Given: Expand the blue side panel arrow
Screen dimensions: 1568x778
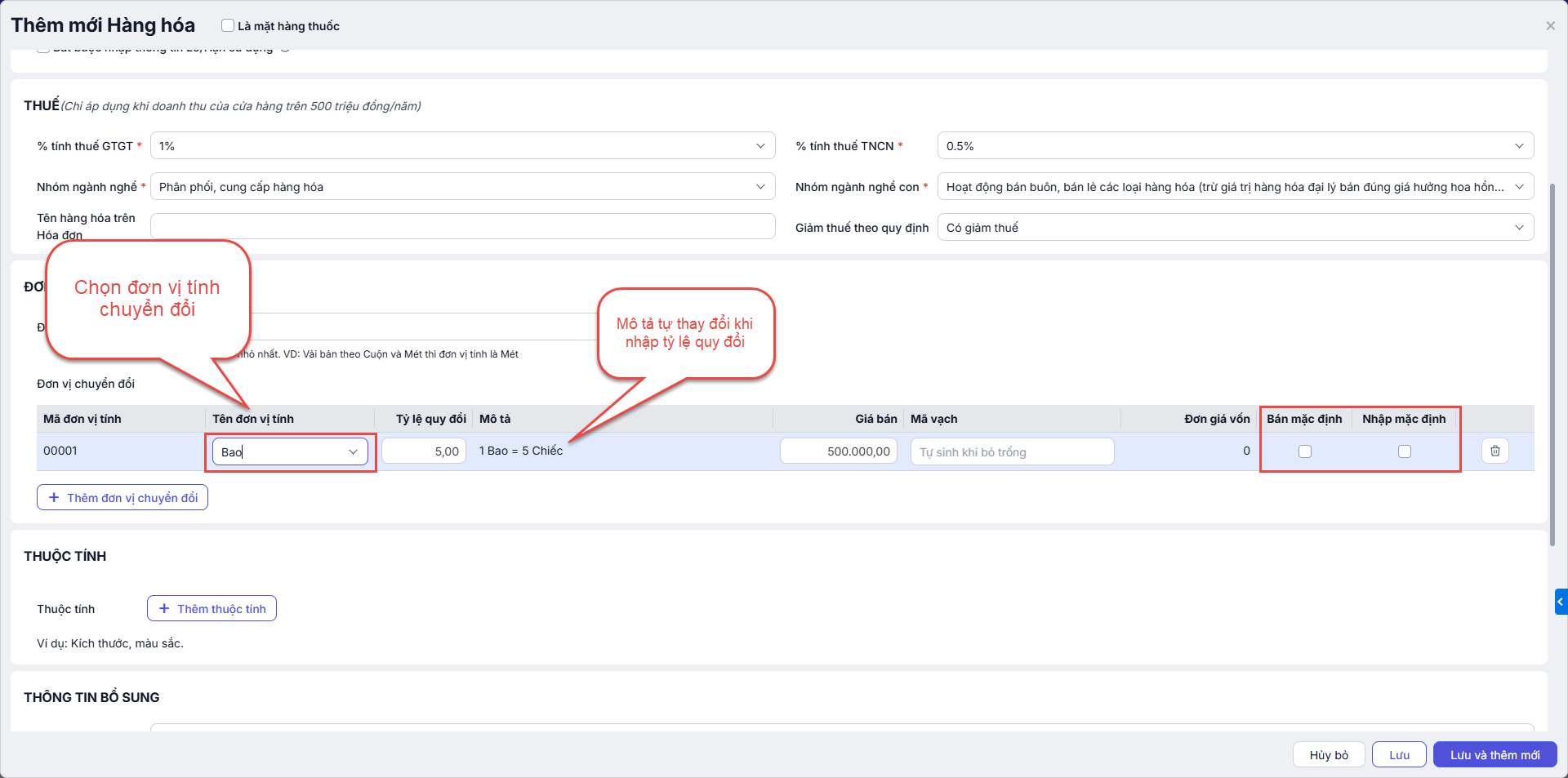Looking at the screenshot, I should click(1561, 602).
